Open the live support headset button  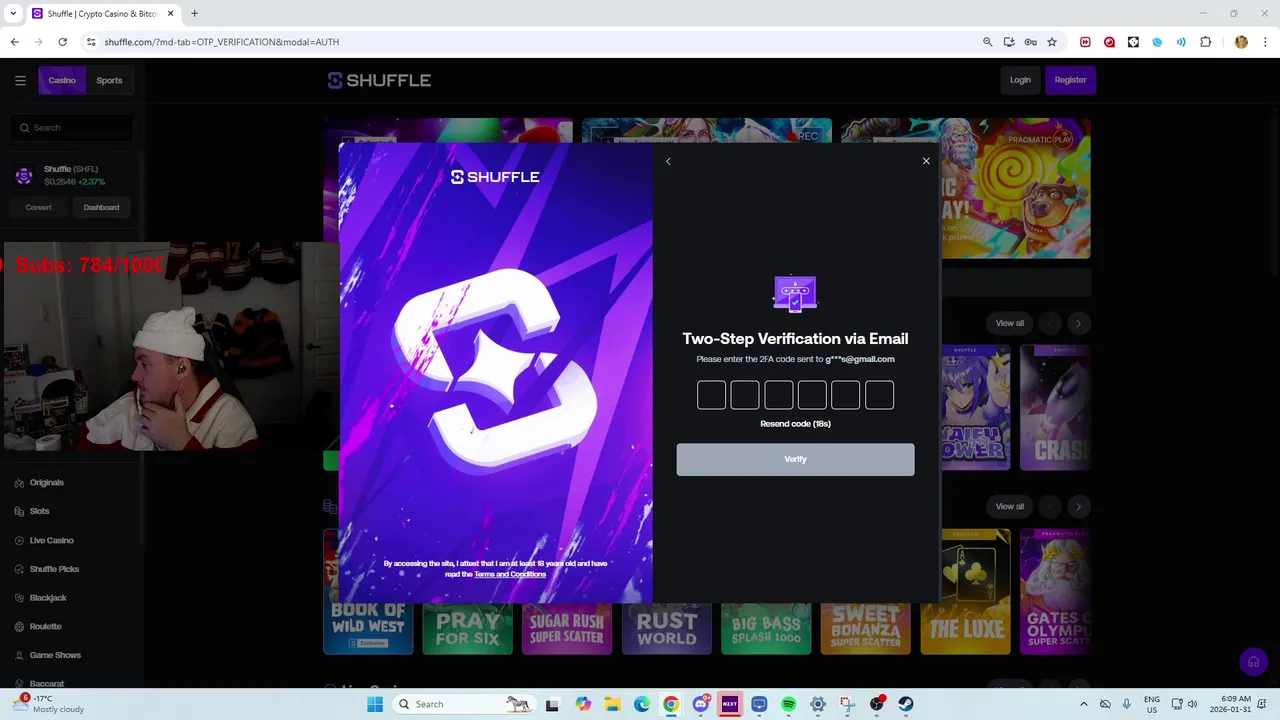click(x=1253, y=662)
